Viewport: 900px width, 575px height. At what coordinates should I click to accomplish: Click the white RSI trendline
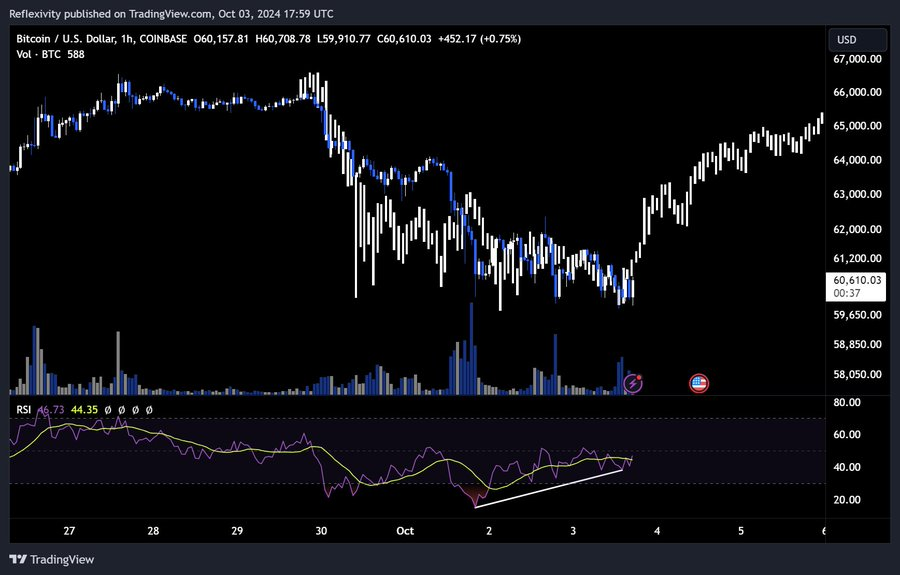550,487
